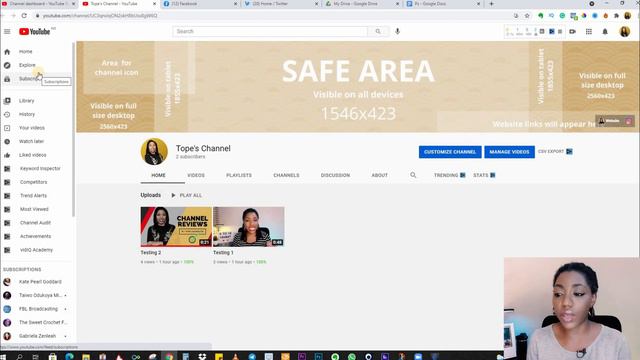Screen dimensions: 640x360
Task: Switch to the VIDEOS tab
Action: click(x=196, y=175)
